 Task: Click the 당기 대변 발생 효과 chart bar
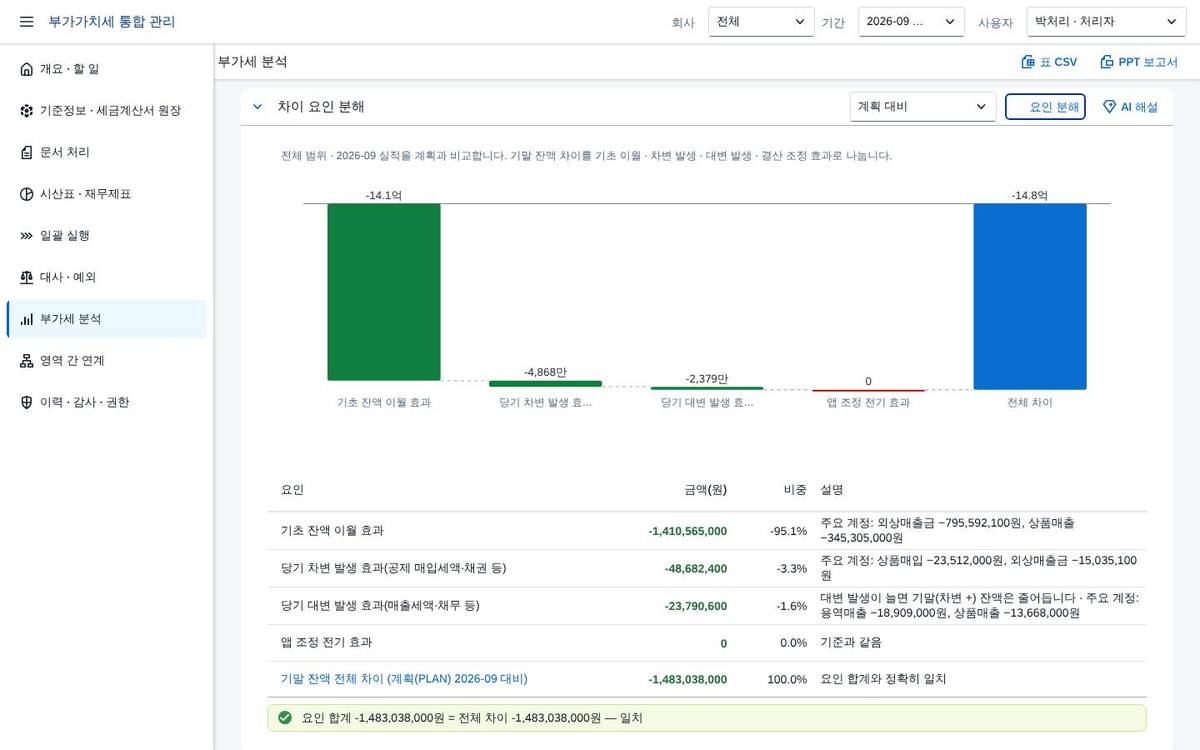707,388
